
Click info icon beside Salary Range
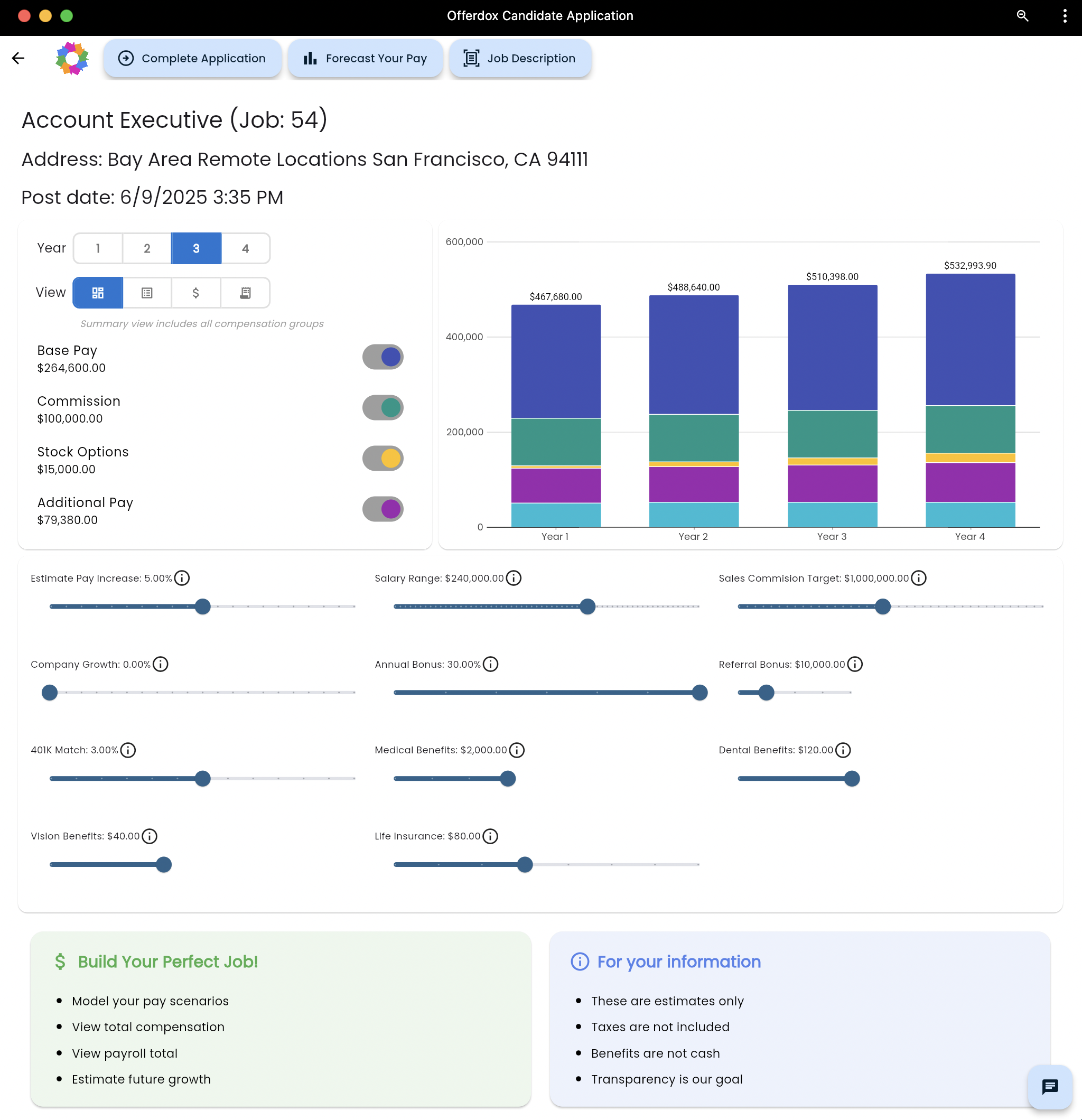click(x=514, y=578)
